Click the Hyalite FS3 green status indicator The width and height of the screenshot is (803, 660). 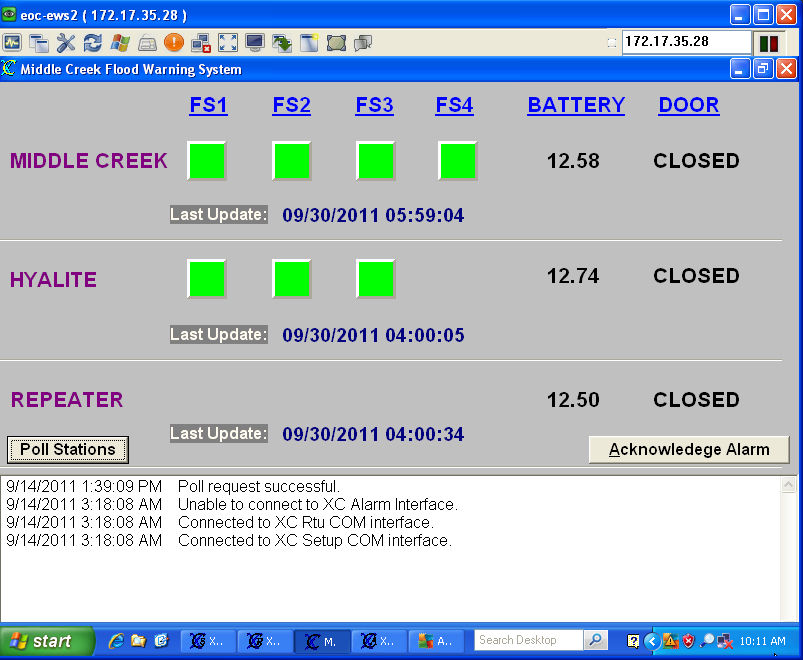pyautogui.click(x=375, y=278)
